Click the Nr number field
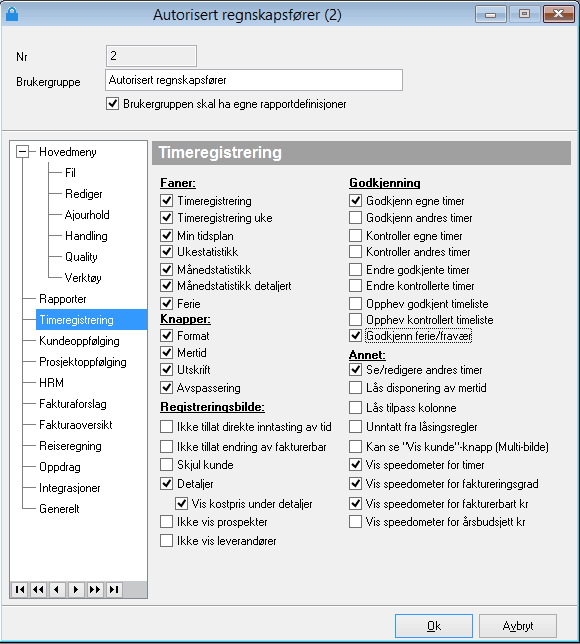This screenshot has width=580, height=644. (x=151, y=56)
